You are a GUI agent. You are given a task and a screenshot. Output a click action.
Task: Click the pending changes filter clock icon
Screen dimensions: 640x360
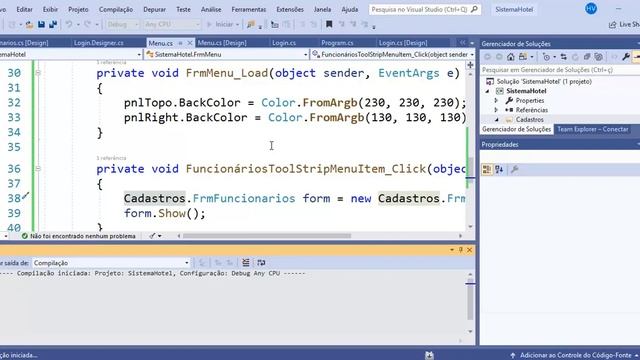546,57
